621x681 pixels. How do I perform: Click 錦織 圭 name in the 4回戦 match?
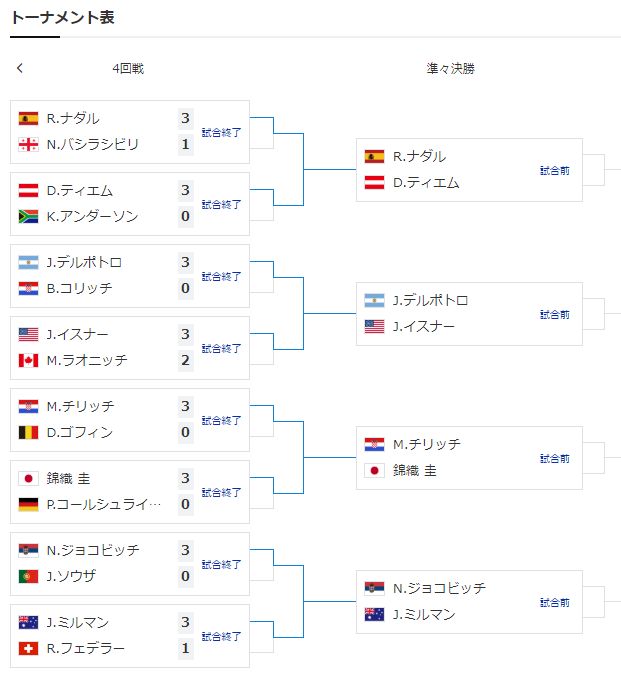[69, 478]
